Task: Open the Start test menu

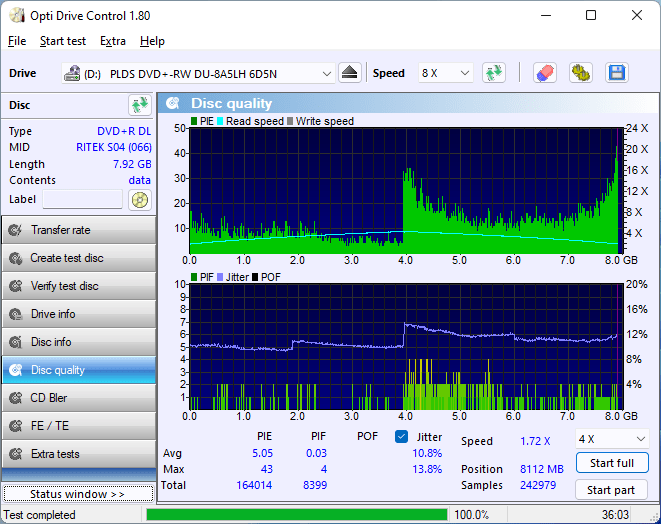Action: pyautogui.click(x=63, y=41)
